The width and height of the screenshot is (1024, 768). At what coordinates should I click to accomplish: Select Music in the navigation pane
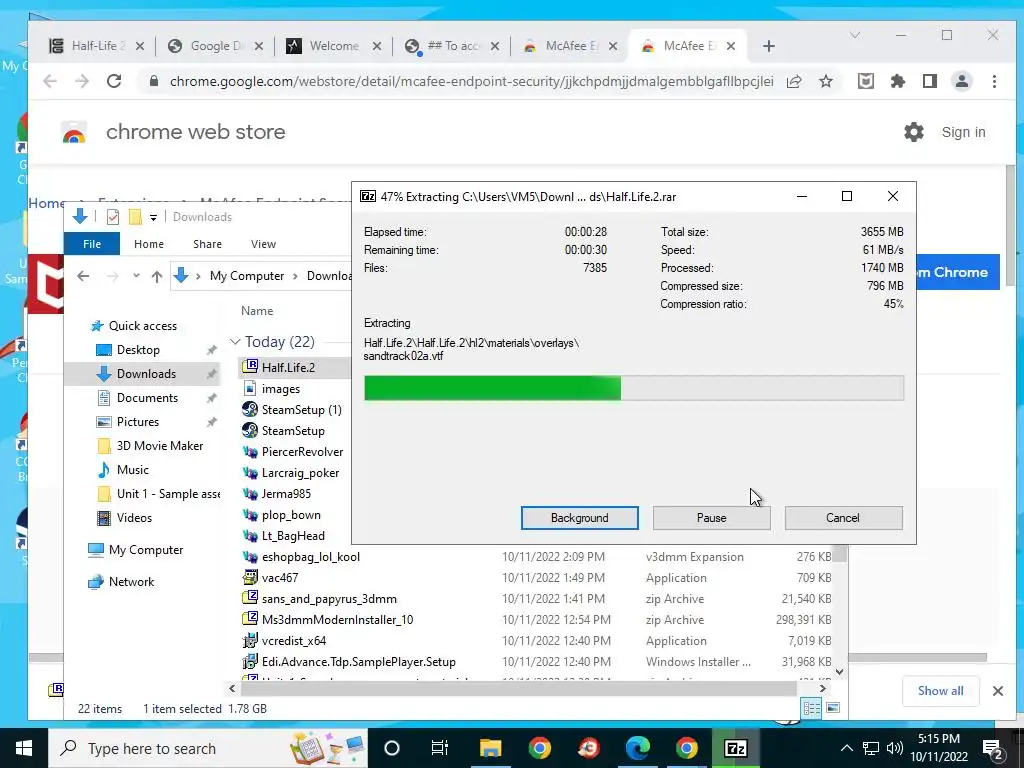click(x=133, y=470)
